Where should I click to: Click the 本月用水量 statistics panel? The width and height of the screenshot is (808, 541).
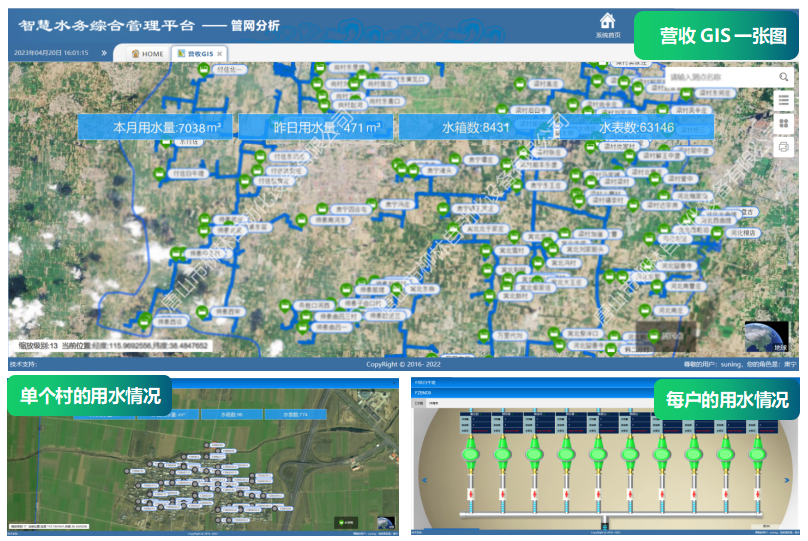[x=158, y=127]
